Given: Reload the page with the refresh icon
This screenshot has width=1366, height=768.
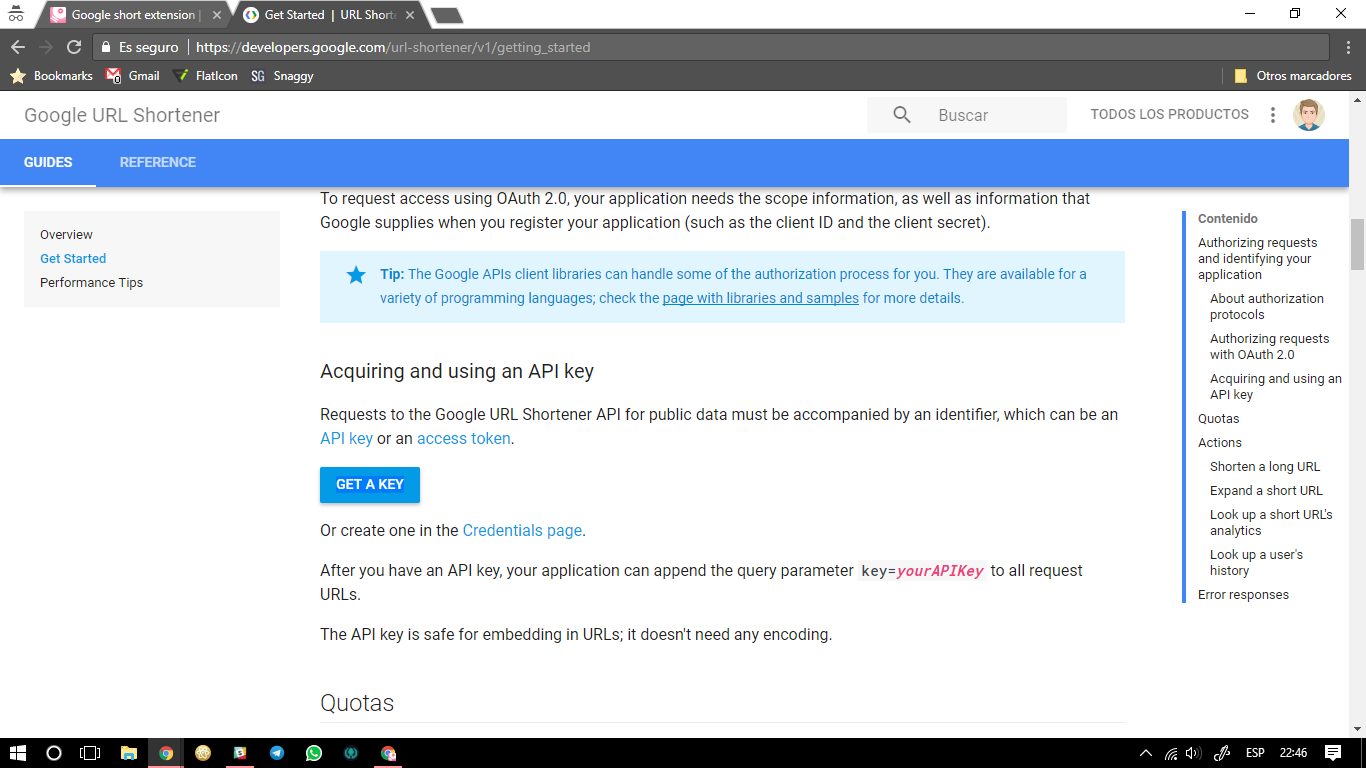Looking at the screenshot, I should [73, 47].
